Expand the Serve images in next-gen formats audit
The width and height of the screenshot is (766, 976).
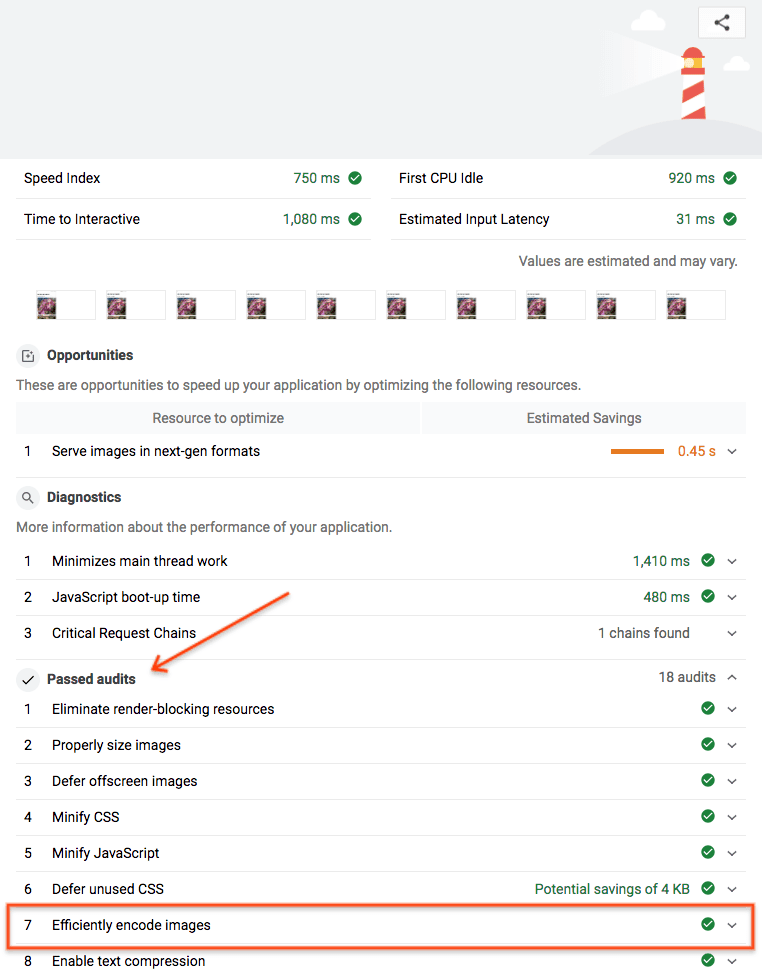(x=731, y=451)
